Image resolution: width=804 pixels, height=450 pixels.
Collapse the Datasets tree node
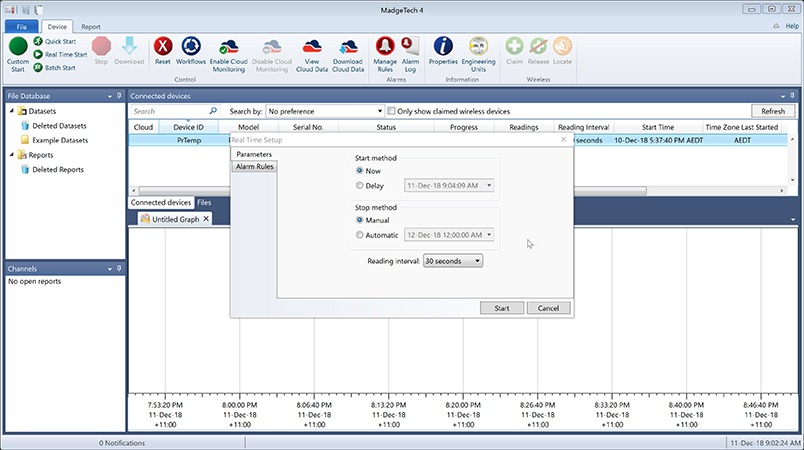pyautogui.click(x=11, y=111)
